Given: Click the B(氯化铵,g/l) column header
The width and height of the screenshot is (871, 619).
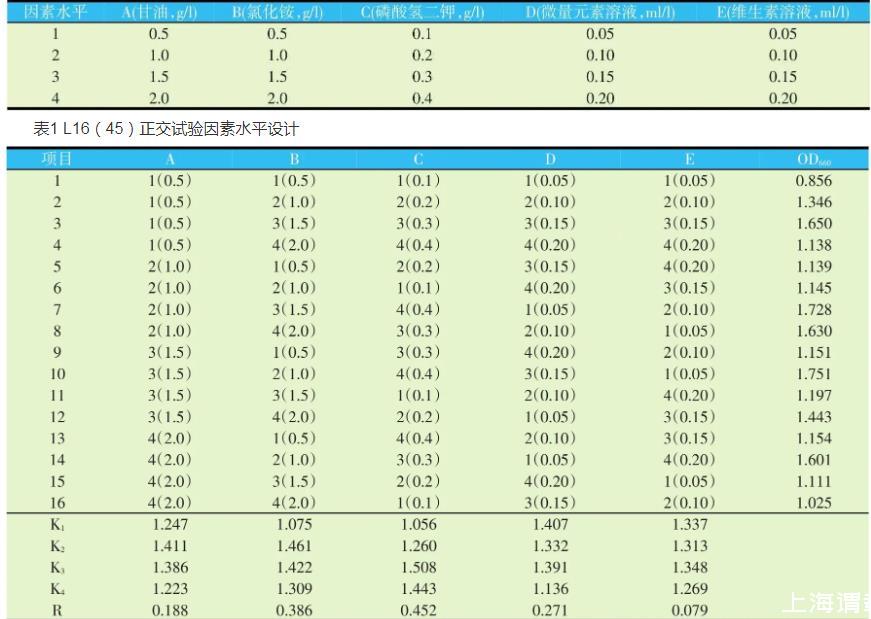Looking at the screenshot, I should [x=277, y=12].
